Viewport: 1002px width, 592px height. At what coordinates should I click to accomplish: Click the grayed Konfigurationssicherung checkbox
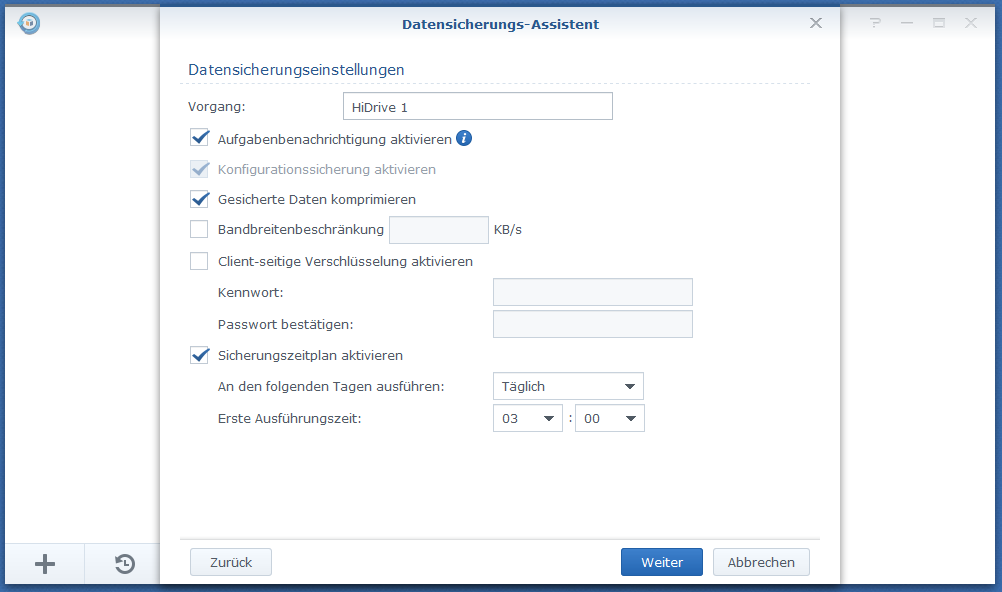pos(199,169)
